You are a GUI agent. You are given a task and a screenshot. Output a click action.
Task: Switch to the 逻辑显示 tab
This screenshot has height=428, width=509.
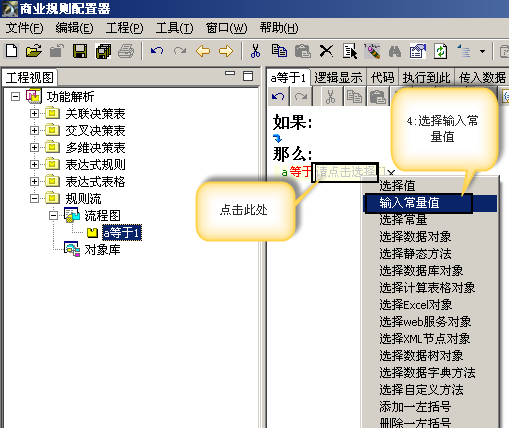[x=338, y=78]
